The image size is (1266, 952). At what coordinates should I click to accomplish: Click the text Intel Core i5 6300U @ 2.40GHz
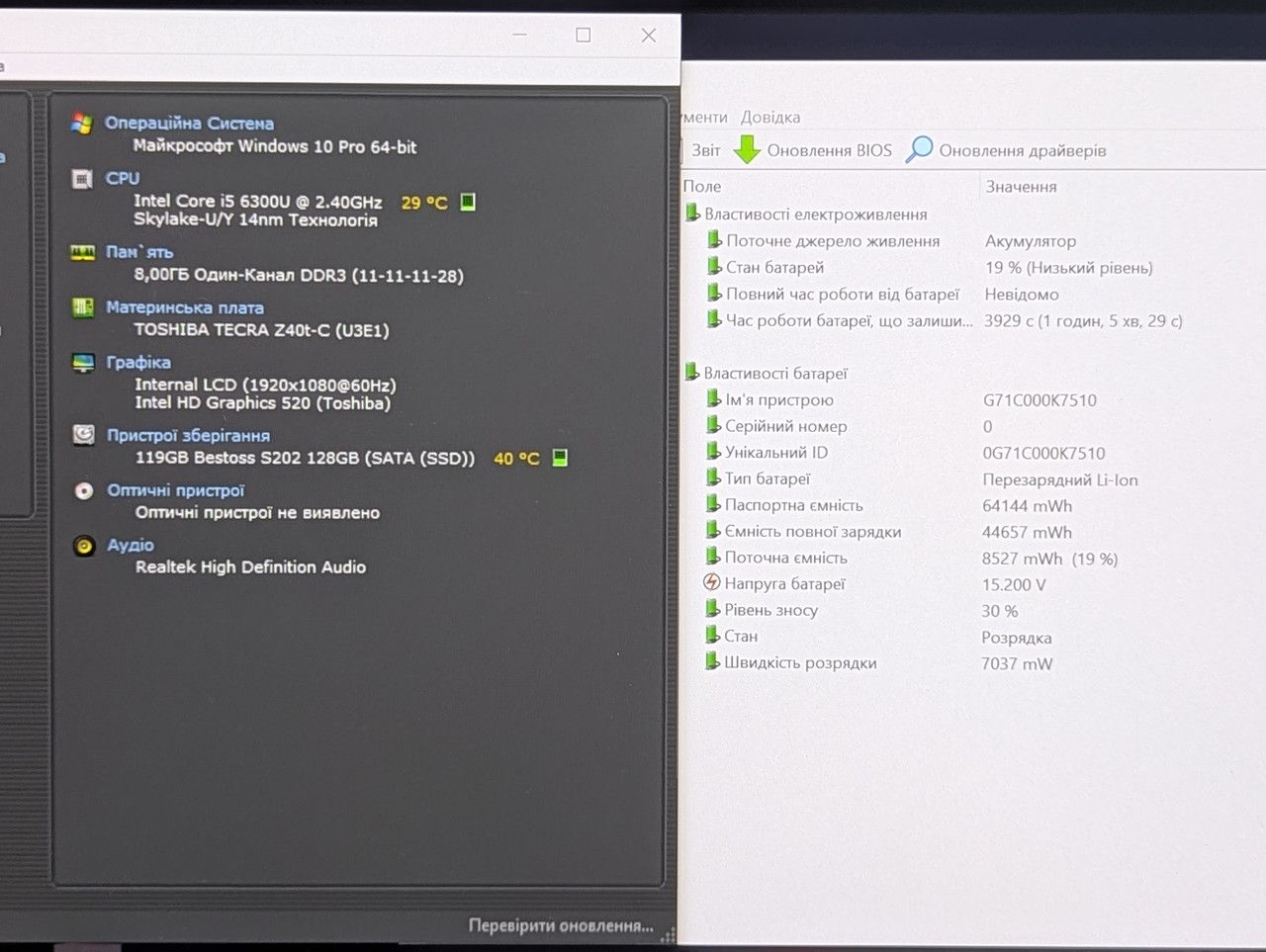258,201
